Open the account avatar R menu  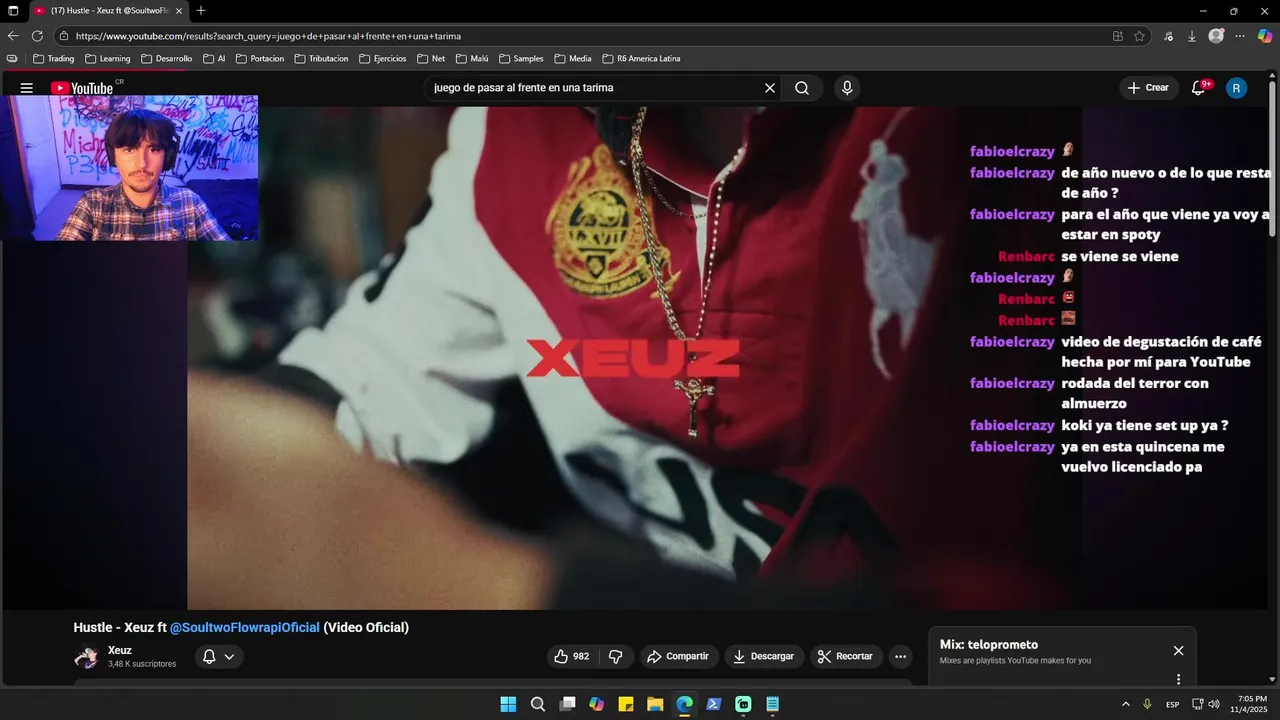tap(1236, 88)
